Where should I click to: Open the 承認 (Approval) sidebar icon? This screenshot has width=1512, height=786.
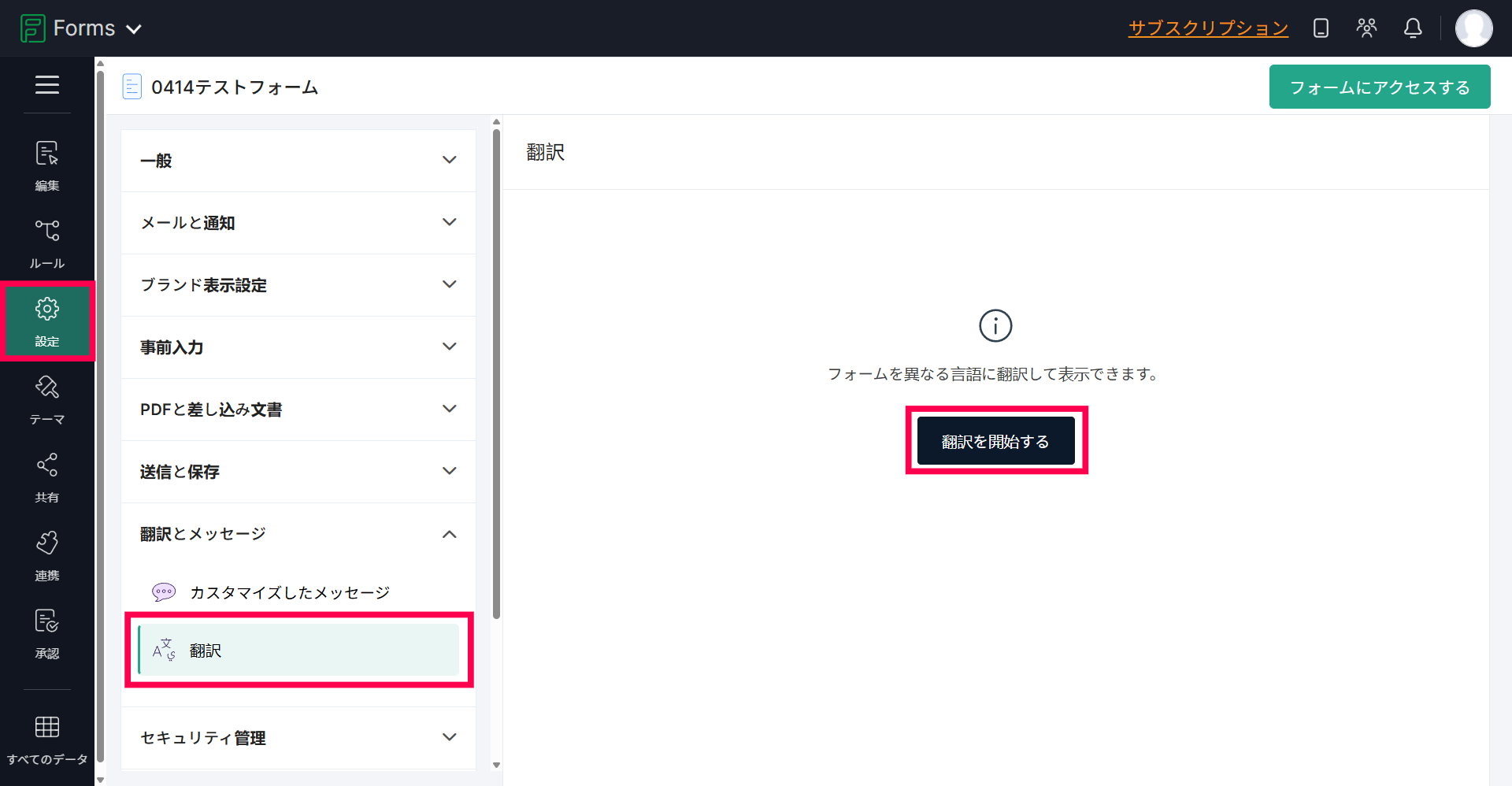tap(46, 632)
